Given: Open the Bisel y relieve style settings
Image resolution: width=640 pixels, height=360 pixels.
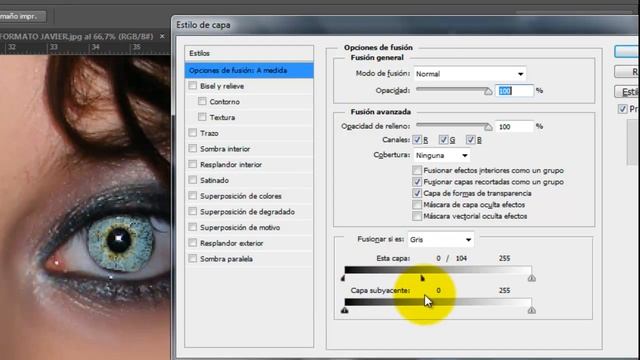Looking at the screenshot, I should pos(222,86).
